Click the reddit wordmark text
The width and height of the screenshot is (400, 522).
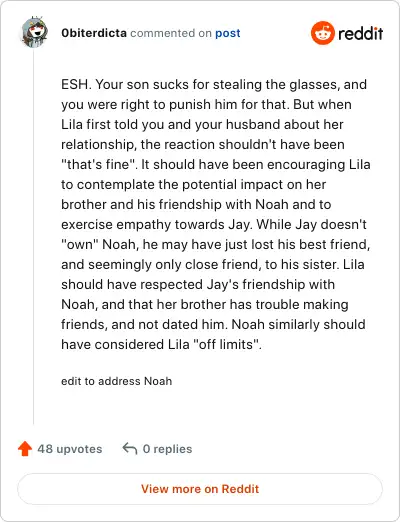[x=361, y=34]
